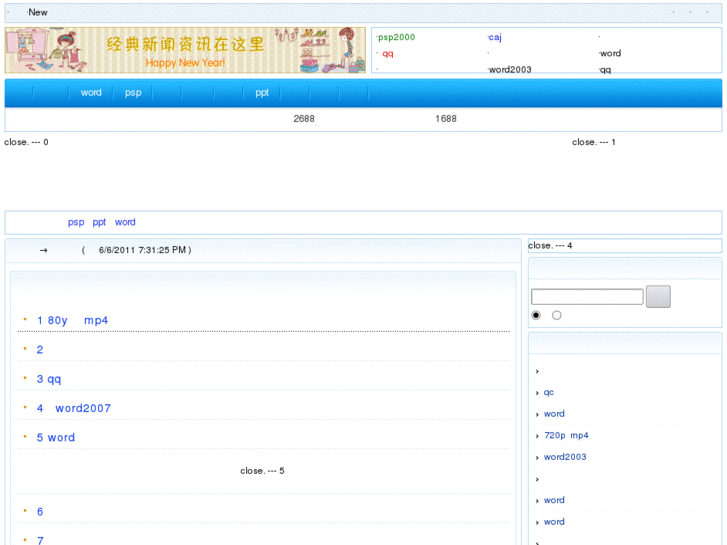The image size is (727, 545).
Task: Open the "1 80y mp4" list entry
Action: coord(72,321)
